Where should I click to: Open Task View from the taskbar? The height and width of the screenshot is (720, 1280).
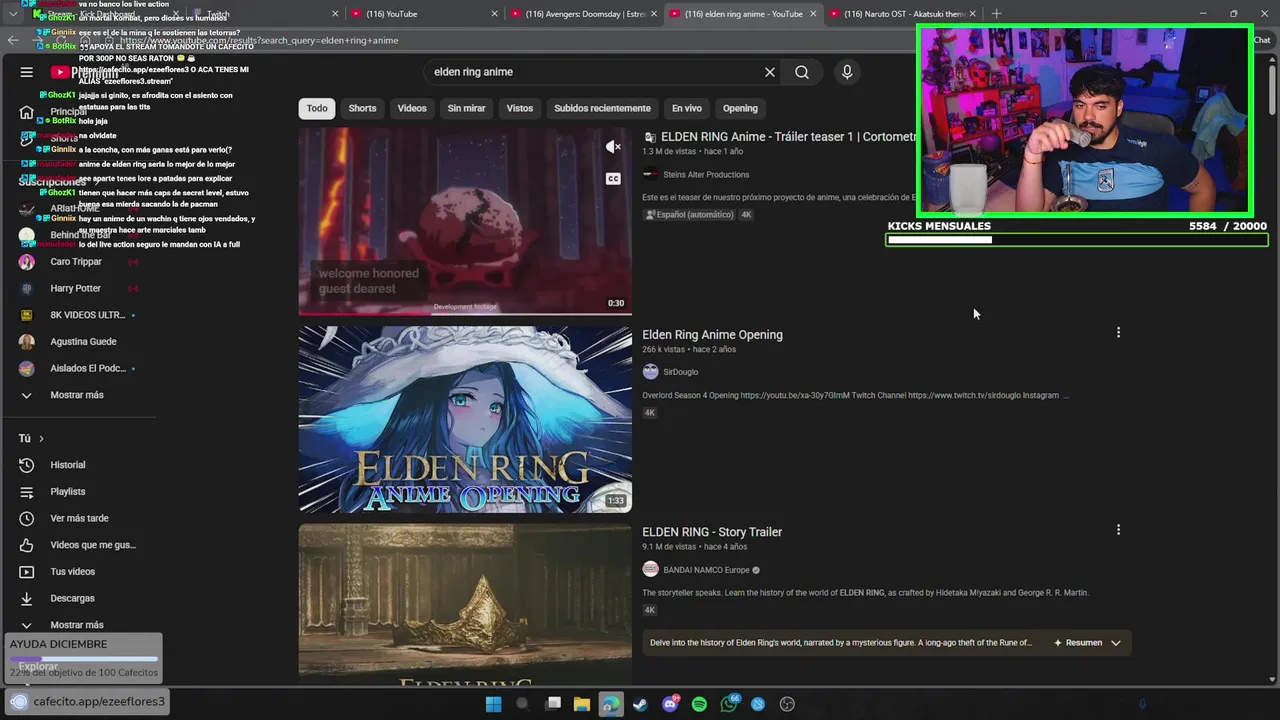[x=553, y=704]
